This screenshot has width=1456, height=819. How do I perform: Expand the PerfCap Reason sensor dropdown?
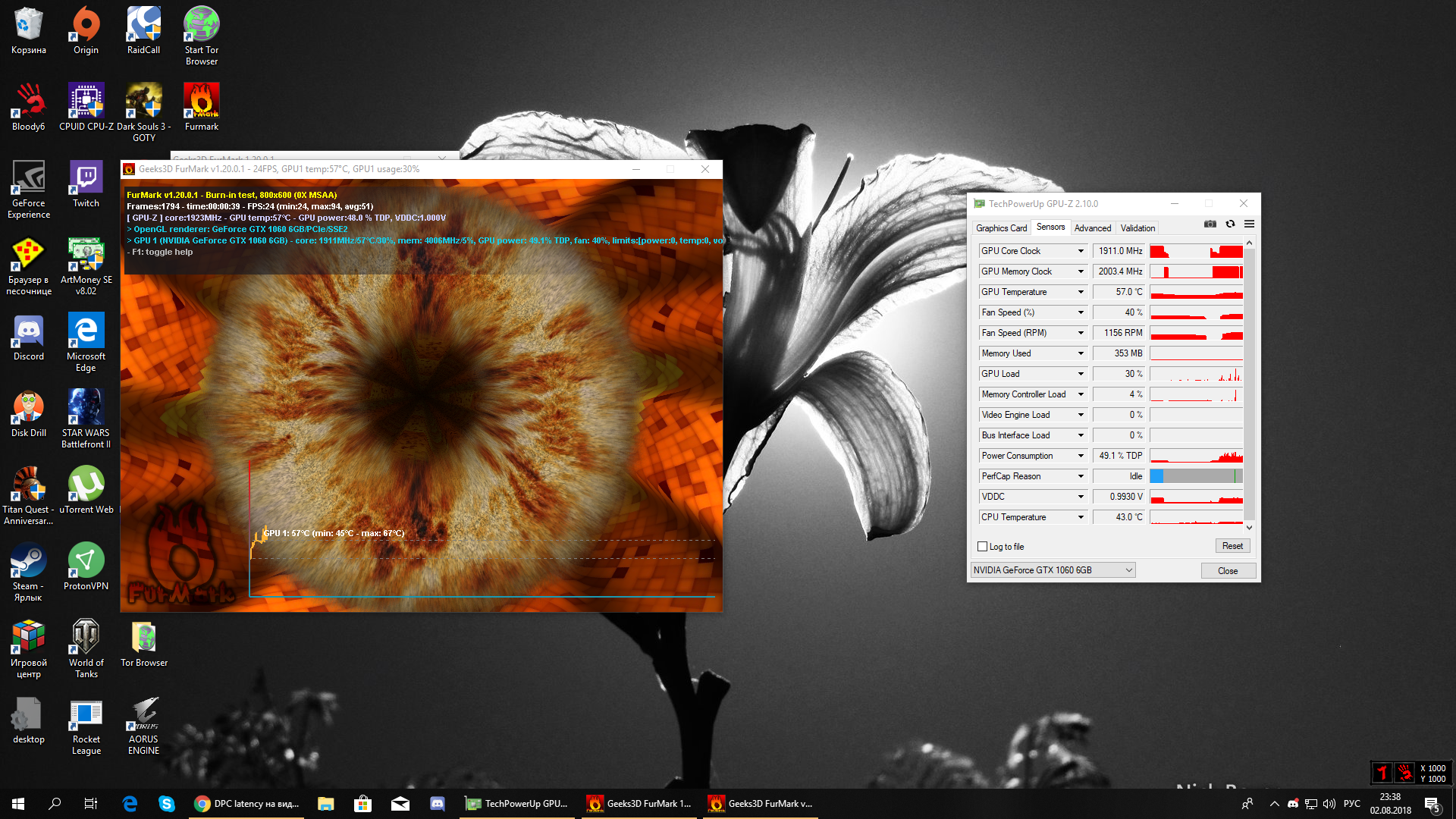coord(1081,476)
